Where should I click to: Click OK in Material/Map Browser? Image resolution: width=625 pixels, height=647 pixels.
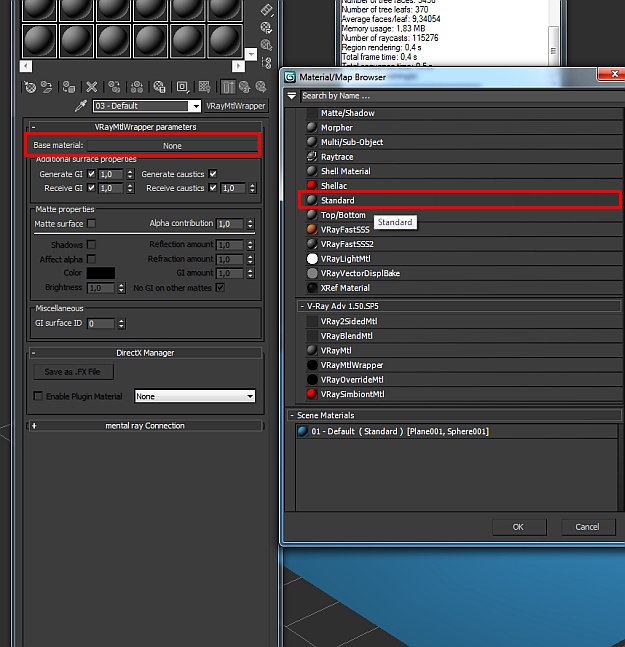(x=519, y=527)
